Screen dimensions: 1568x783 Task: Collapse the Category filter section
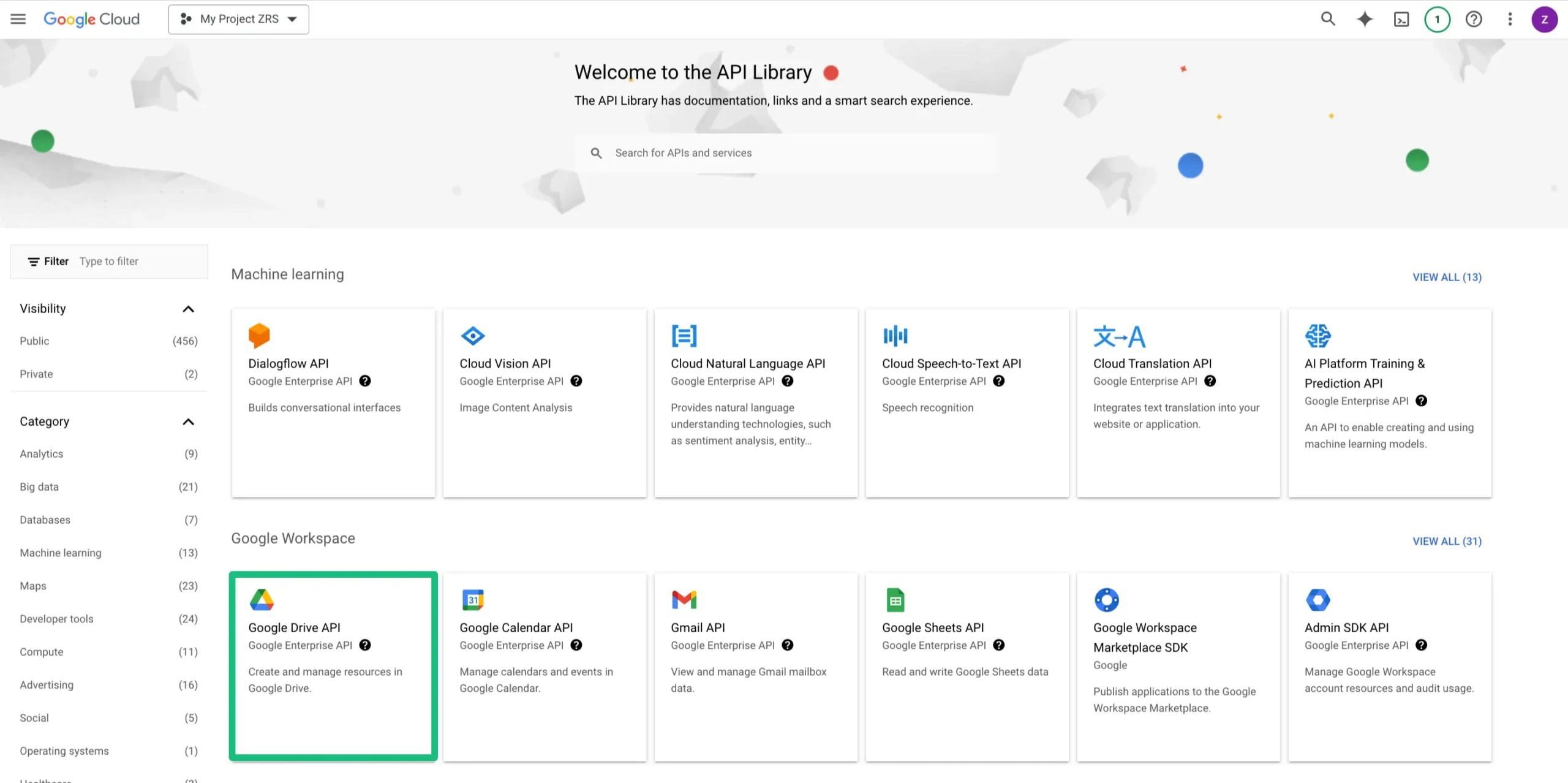point(189,422)
